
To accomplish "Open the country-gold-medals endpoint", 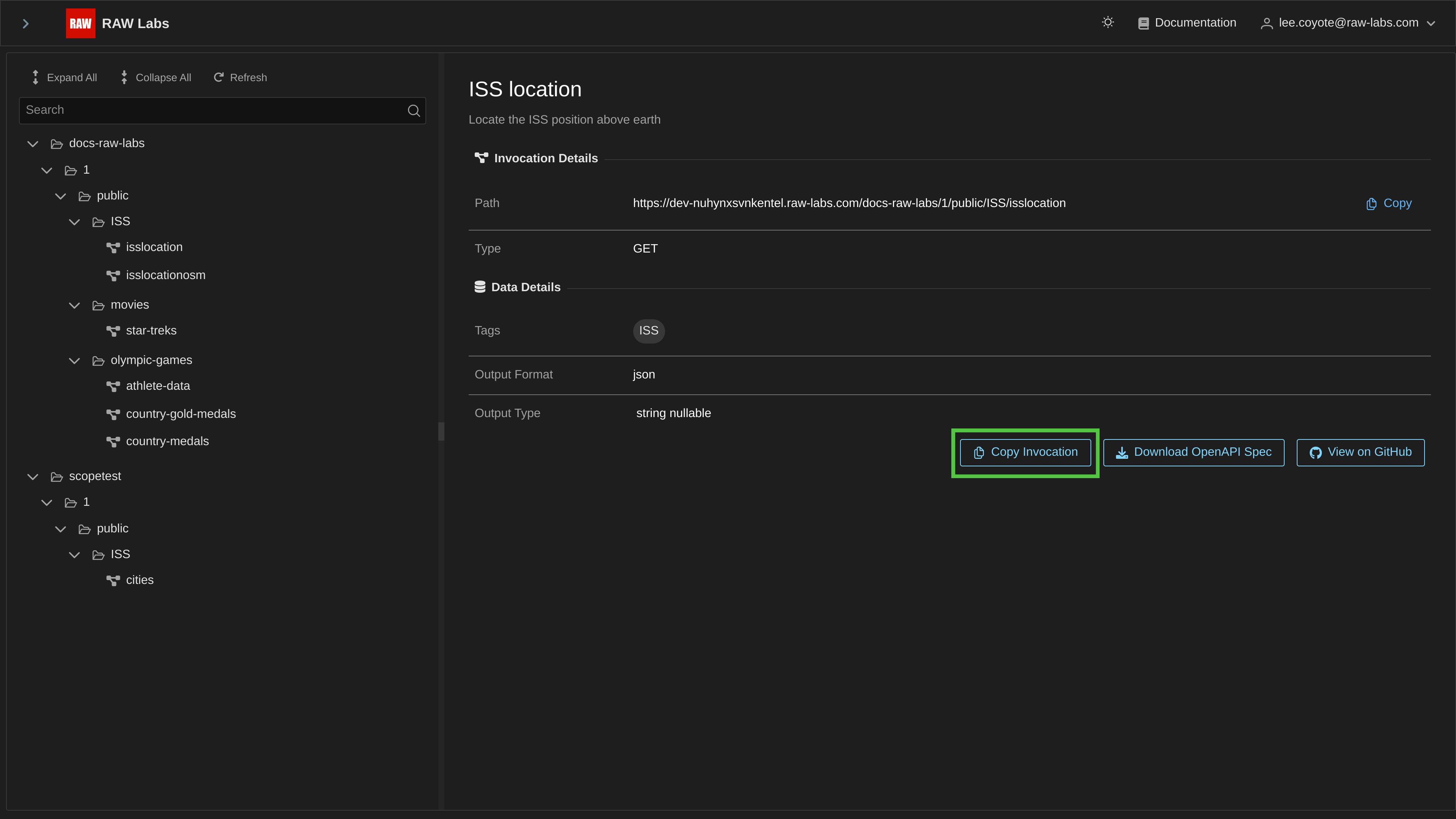I will pos(181,414).
